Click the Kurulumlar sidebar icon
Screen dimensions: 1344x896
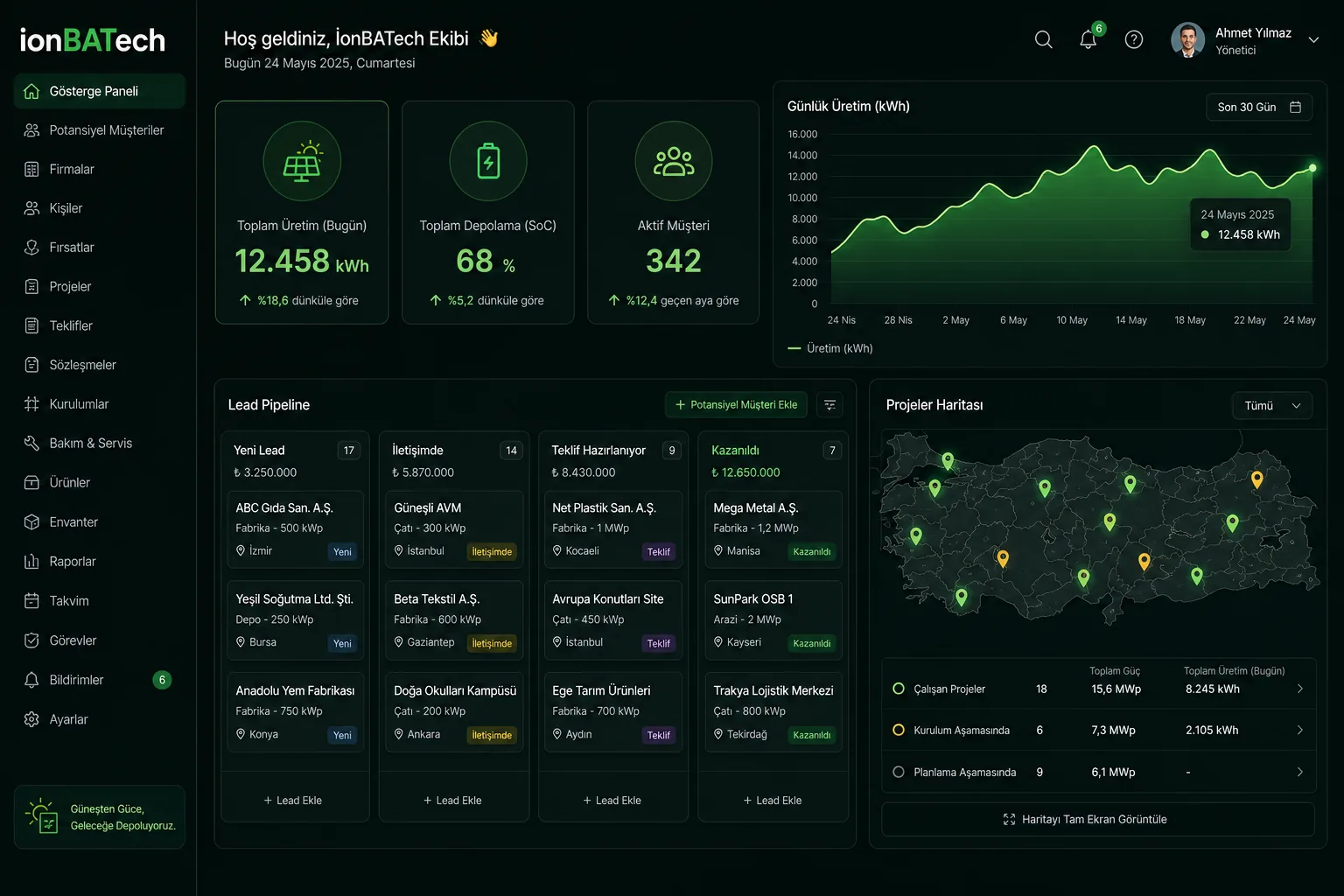point(31,404)
